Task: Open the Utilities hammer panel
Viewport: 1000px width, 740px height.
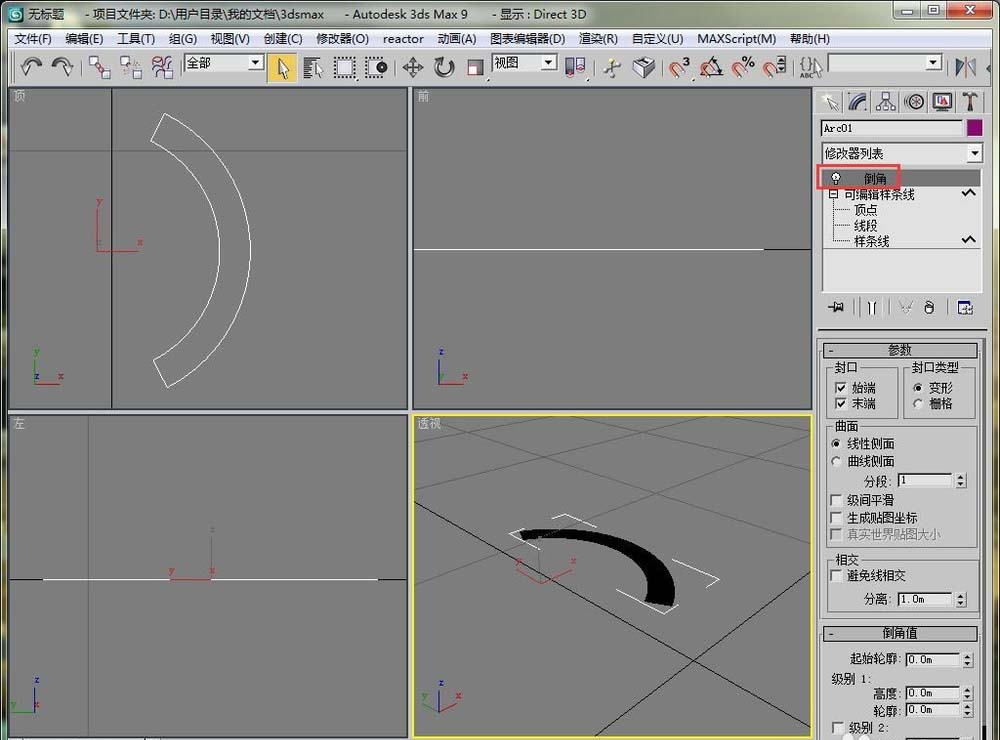Action: [969, 102]
